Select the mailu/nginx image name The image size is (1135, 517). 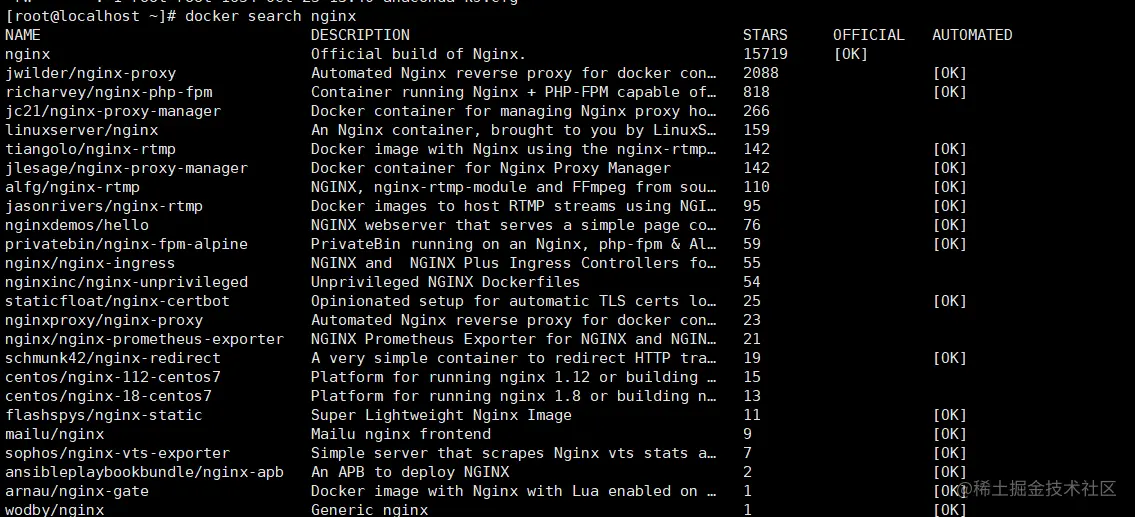[x=54, y=434]
